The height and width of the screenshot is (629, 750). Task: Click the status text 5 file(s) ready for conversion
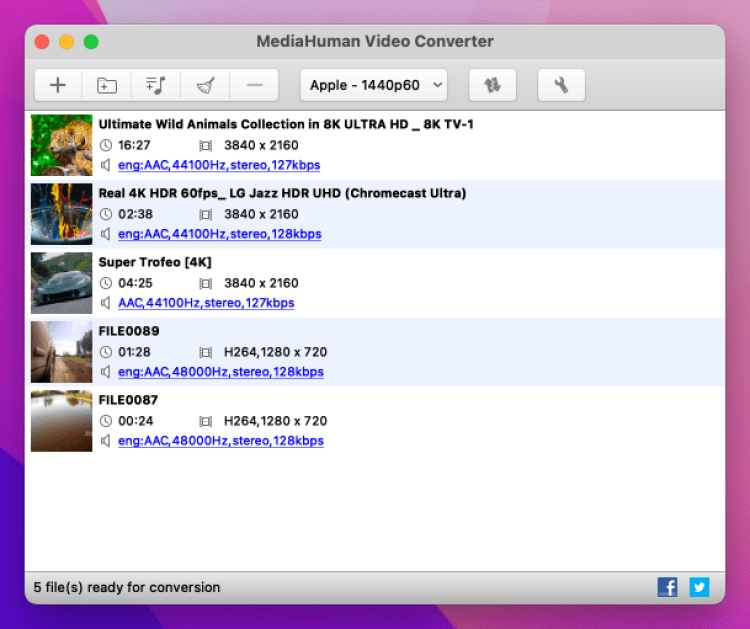pyautogui.click(x=127, y=587)
